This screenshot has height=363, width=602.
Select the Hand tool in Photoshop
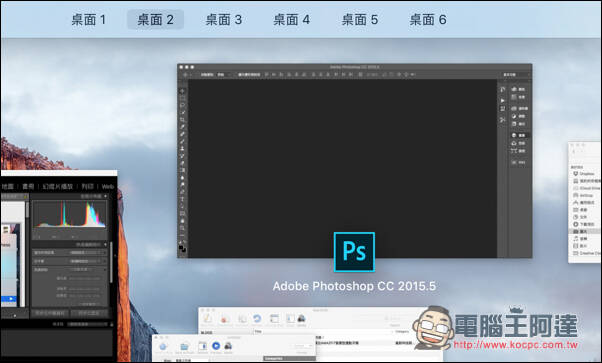point(182,221)
